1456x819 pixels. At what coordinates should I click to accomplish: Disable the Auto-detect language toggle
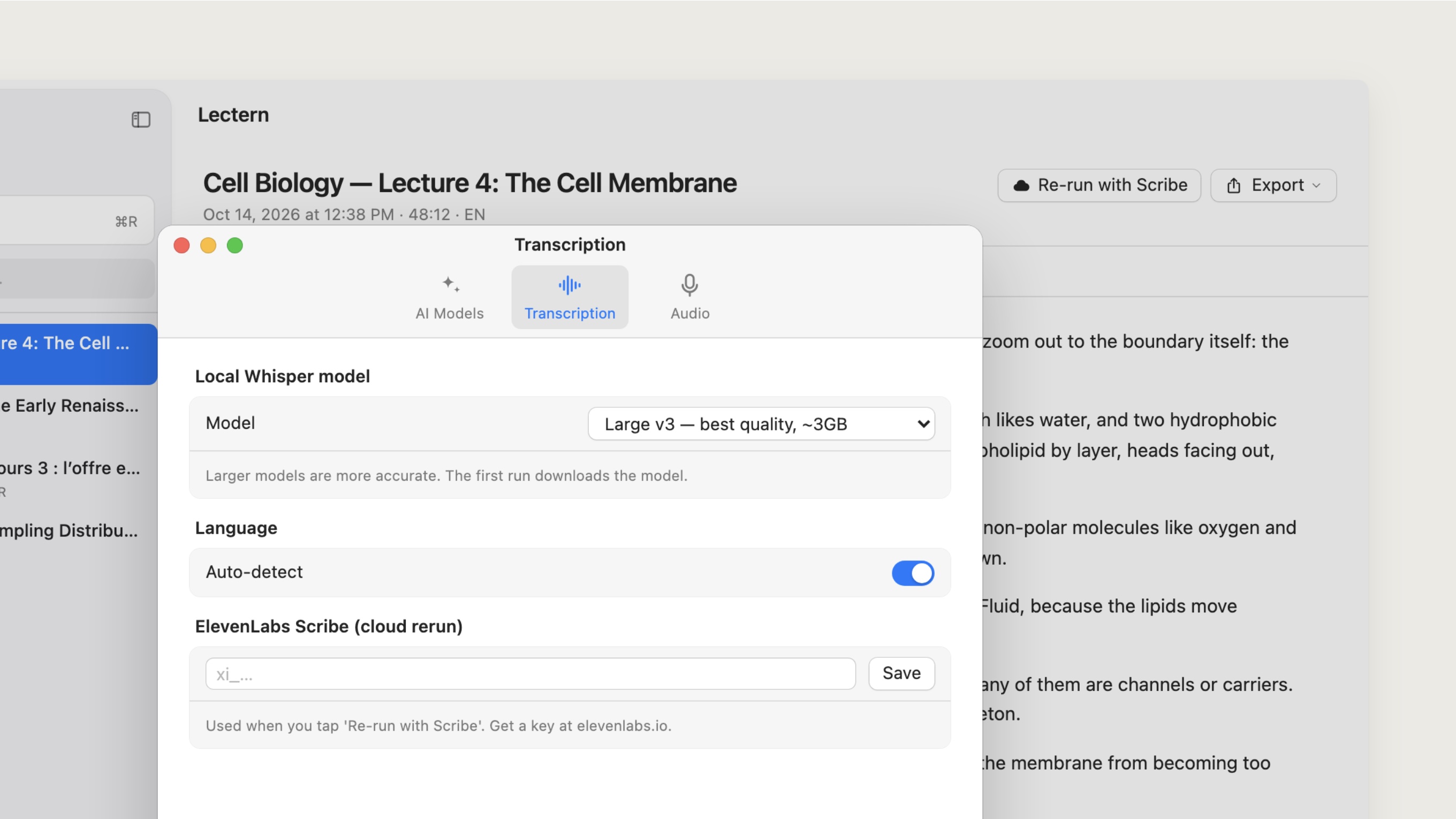[x=913, y=573]
